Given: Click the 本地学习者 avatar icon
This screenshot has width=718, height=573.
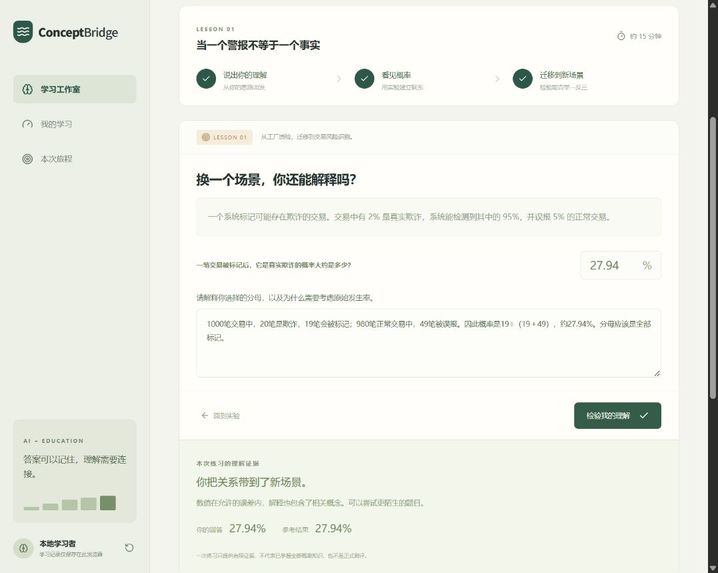Looking at the screenshot, I should tap(23, 548).
